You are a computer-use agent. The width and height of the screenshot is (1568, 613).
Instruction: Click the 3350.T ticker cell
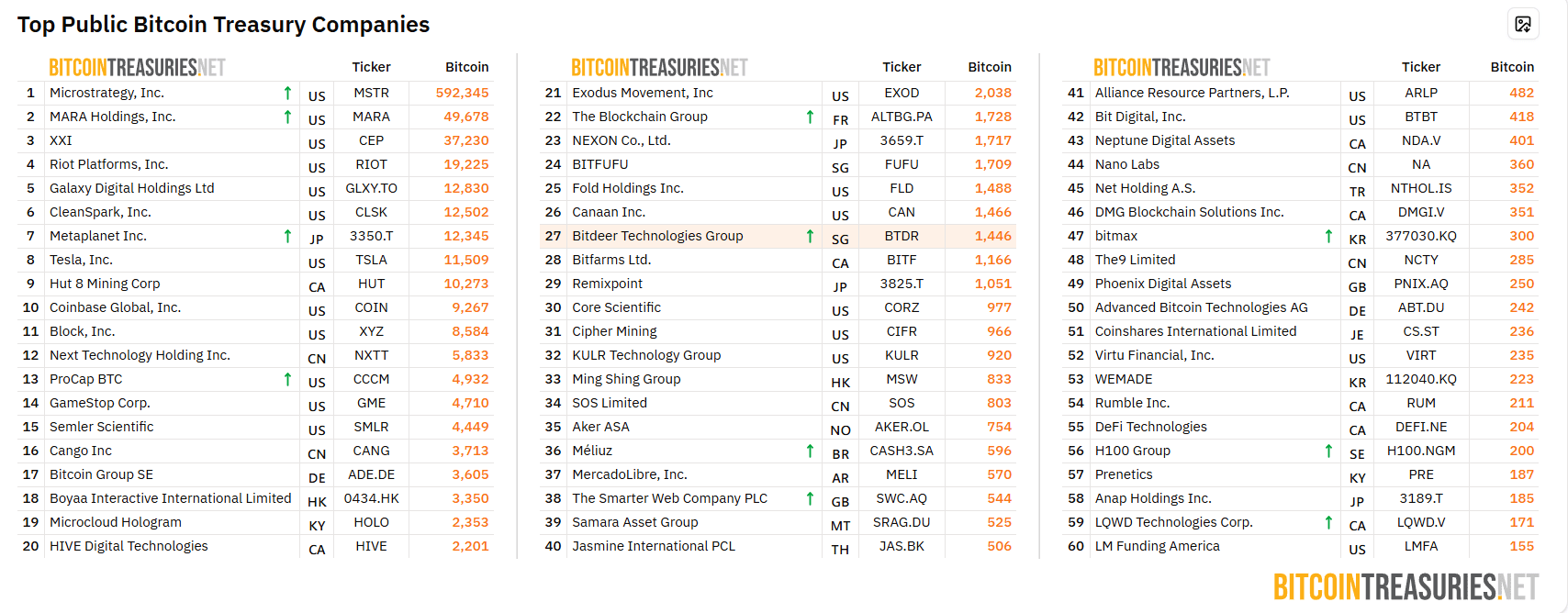click(372, 236)
